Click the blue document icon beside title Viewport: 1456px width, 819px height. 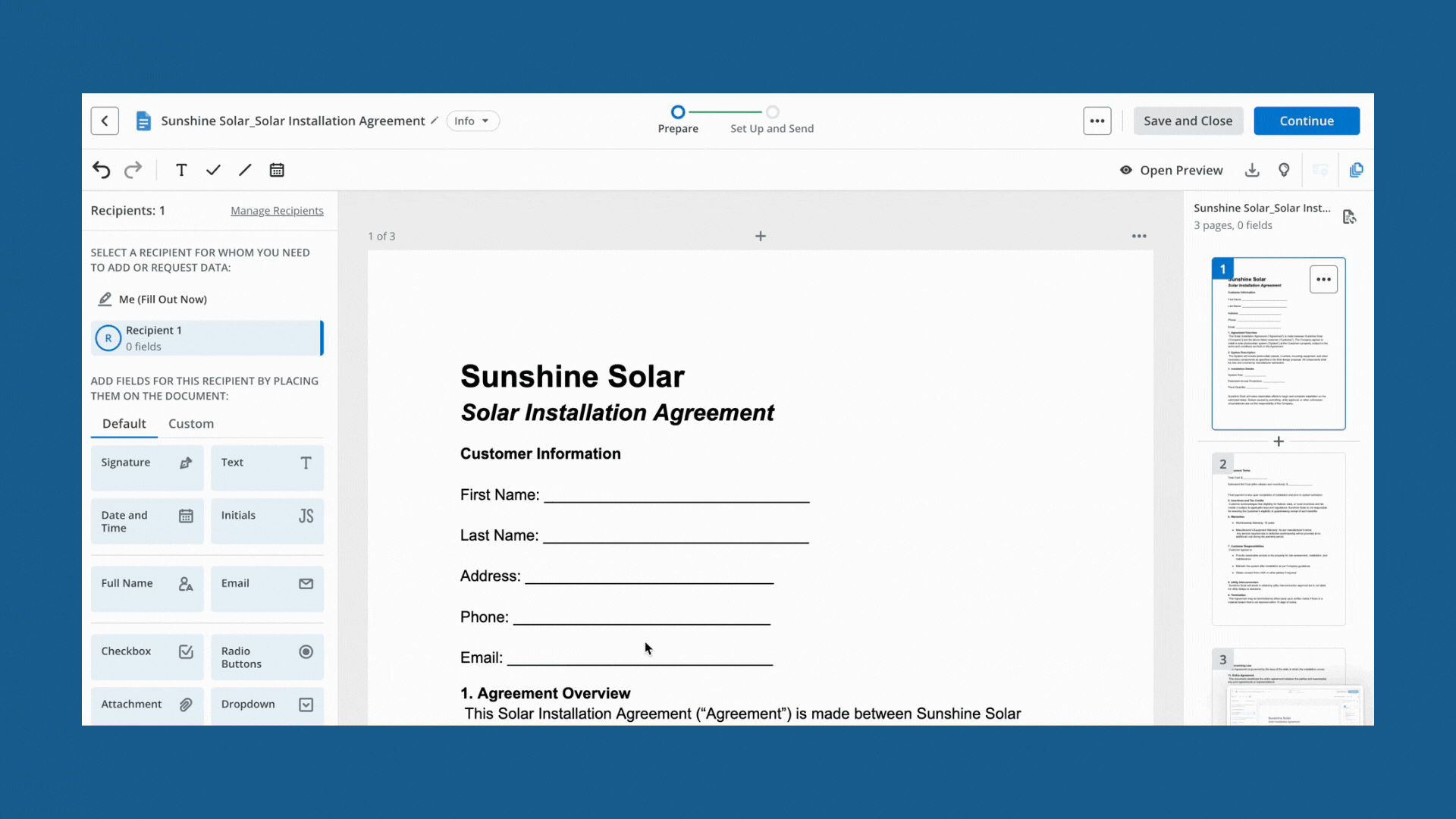click(143, 121)
